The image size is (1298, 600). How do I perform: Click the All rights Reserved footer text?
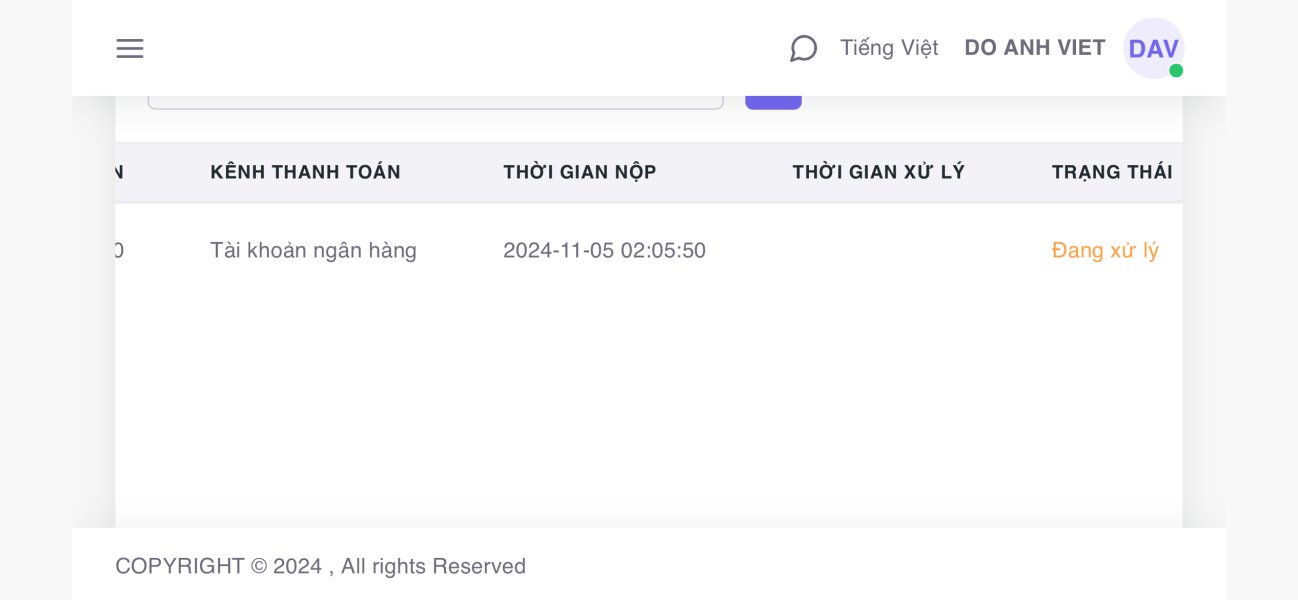433,567
